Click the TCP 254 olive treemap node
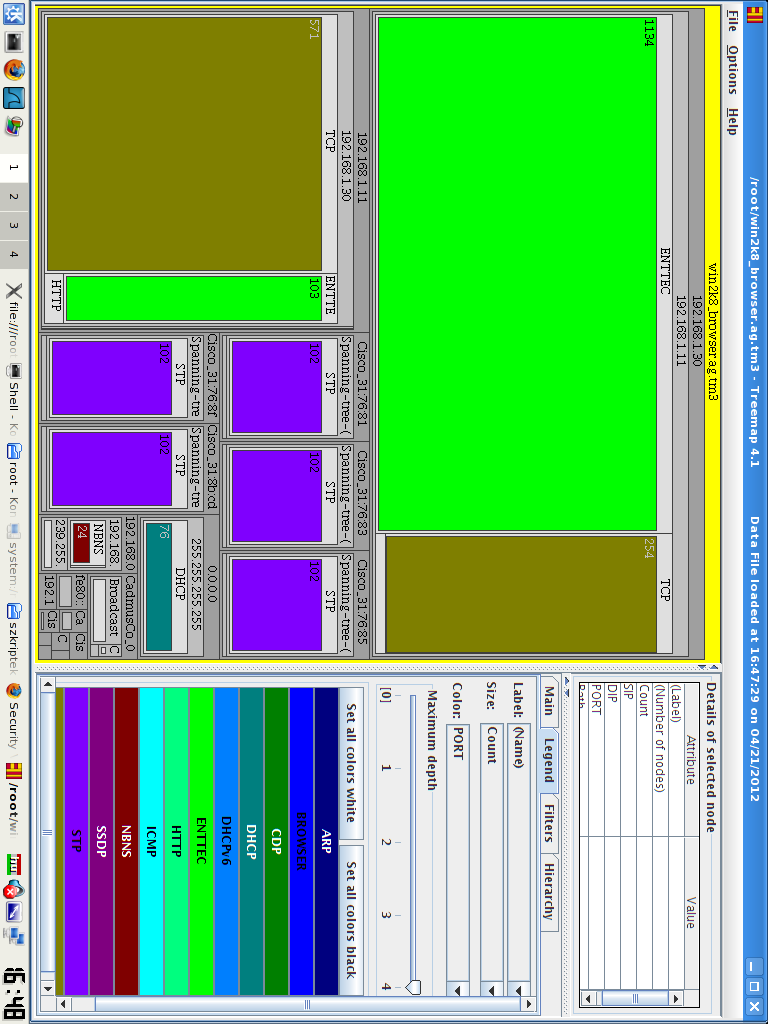 [x=520, y=594]
